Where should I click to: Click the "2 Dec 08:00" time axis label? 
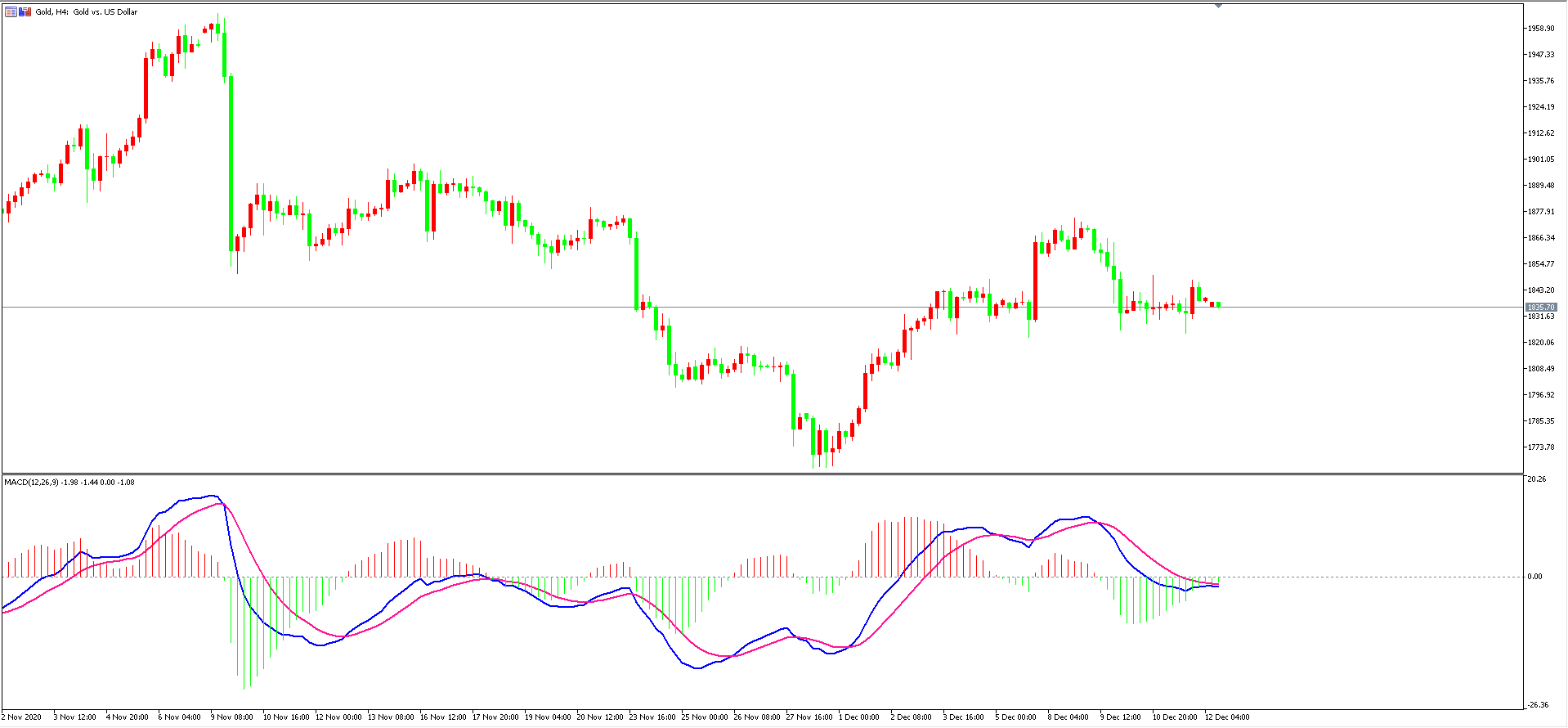coord(912,717)
